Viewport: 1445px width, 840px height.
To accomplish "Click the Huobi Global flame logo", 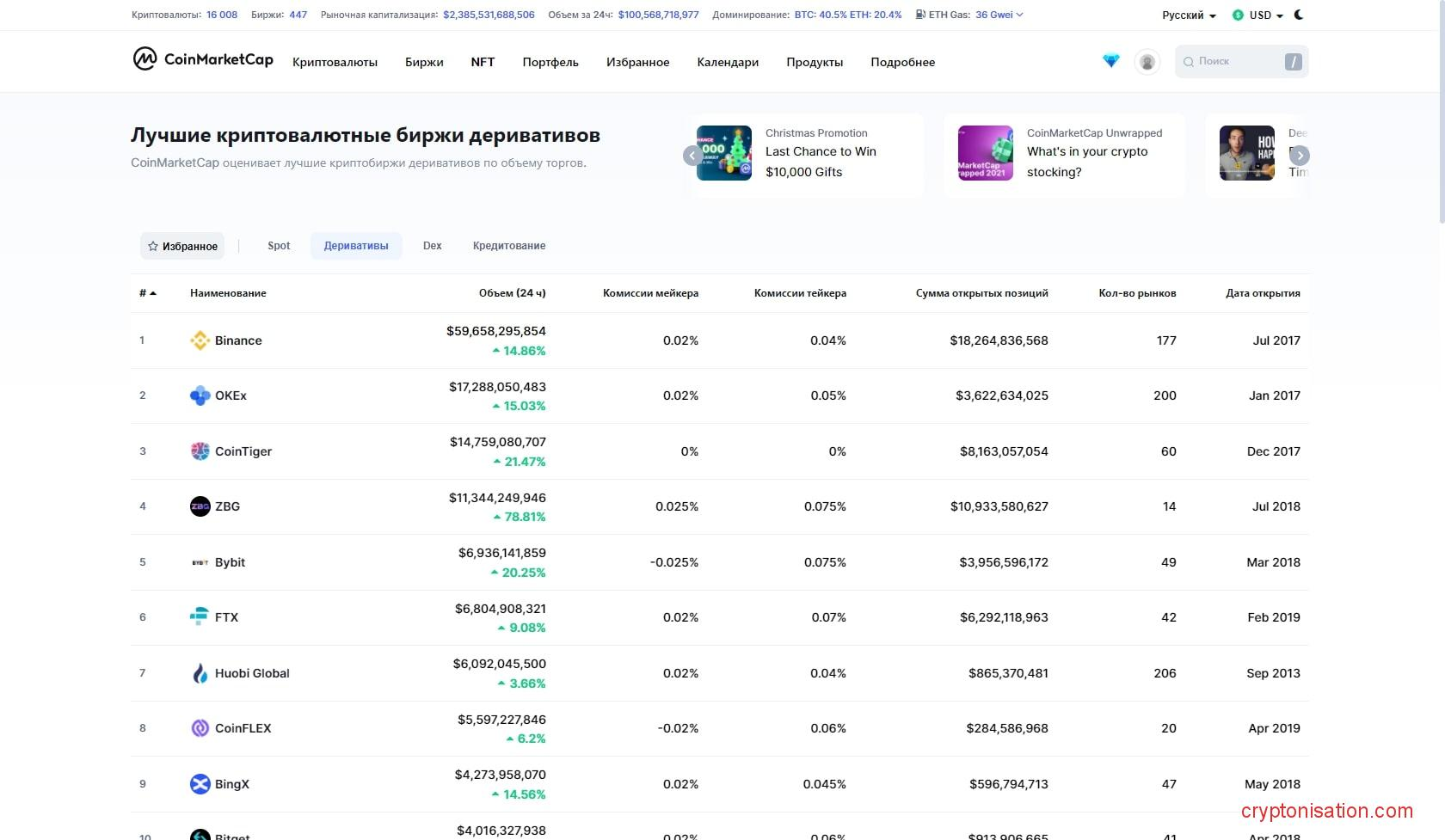I will 200,673.
